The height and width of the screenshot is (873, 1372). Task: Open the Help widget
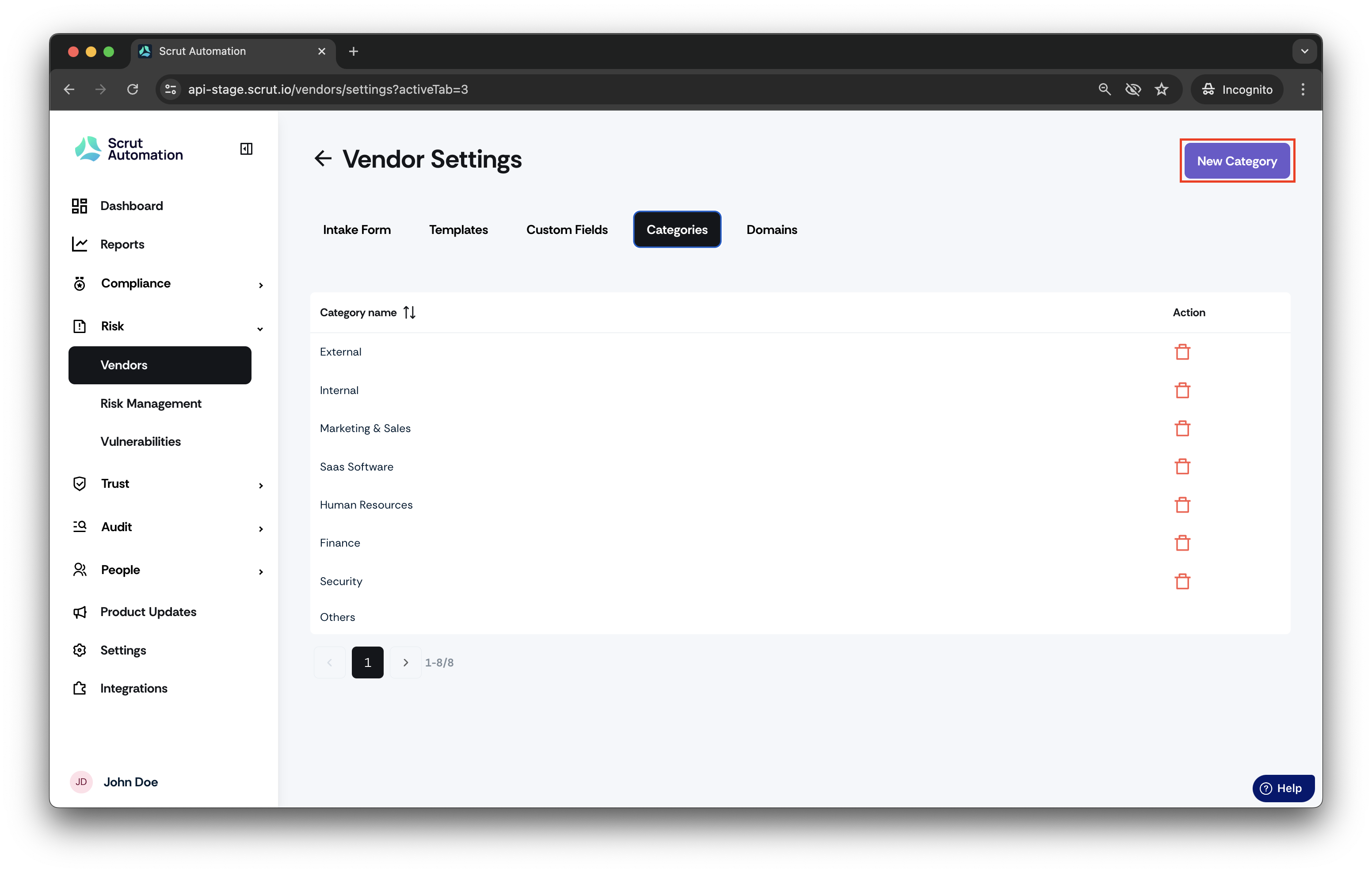click(x=1283, y=788)
